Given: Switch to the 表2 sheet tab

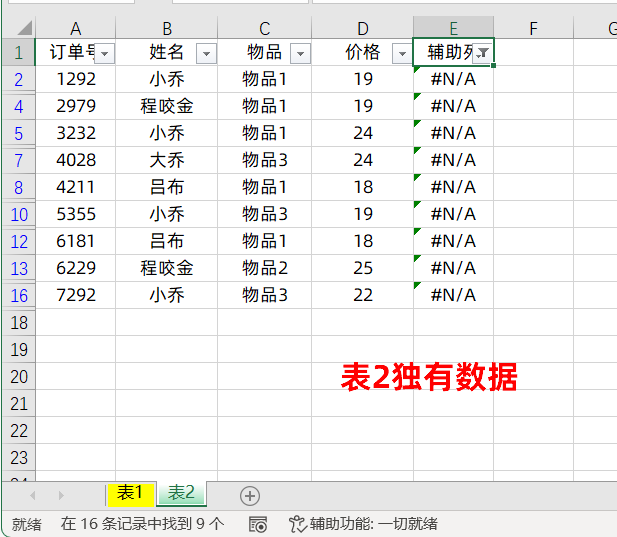Looking at the screenshot, I should [x=181, y=493].
